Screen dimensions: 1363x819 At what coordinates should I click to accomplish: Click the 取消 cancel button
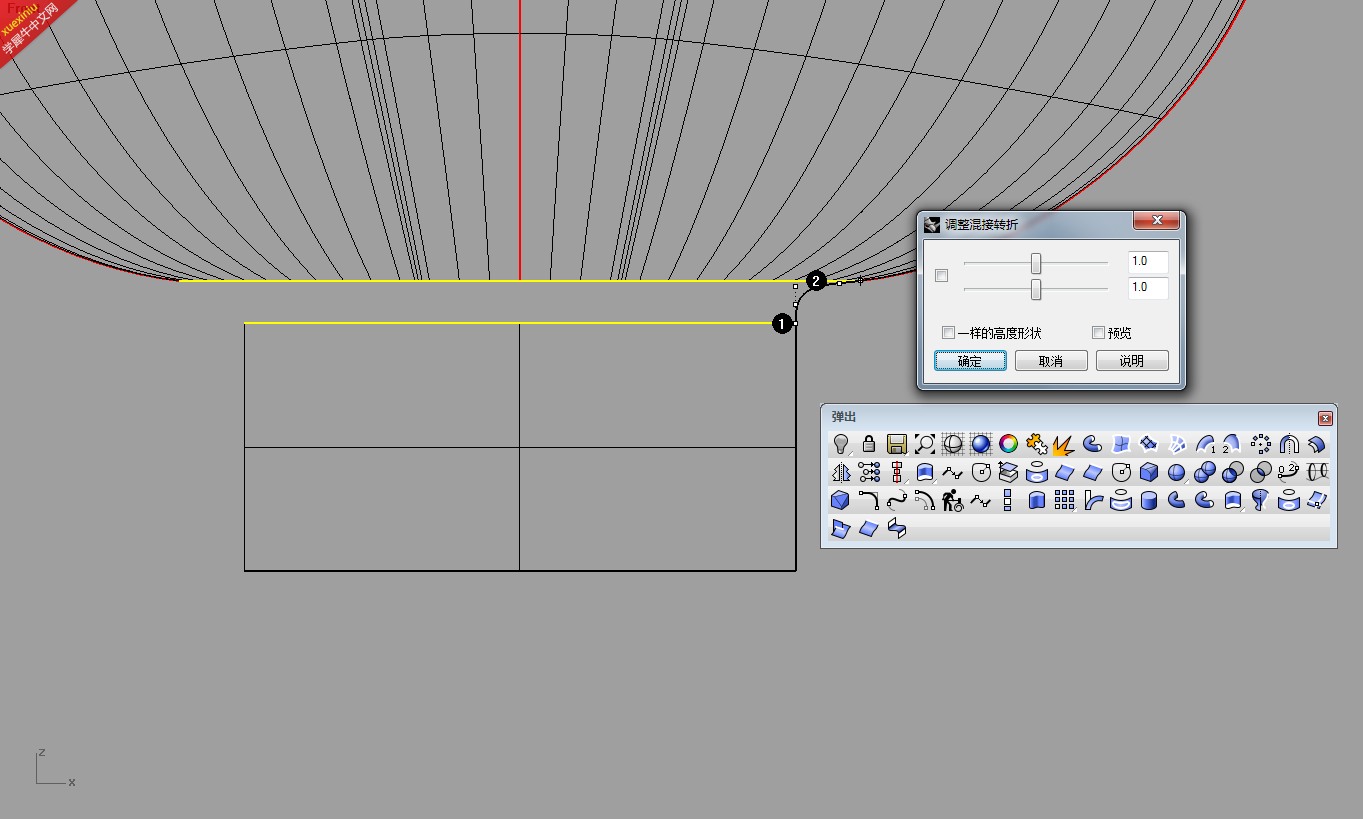click(x=1051, y=361)
